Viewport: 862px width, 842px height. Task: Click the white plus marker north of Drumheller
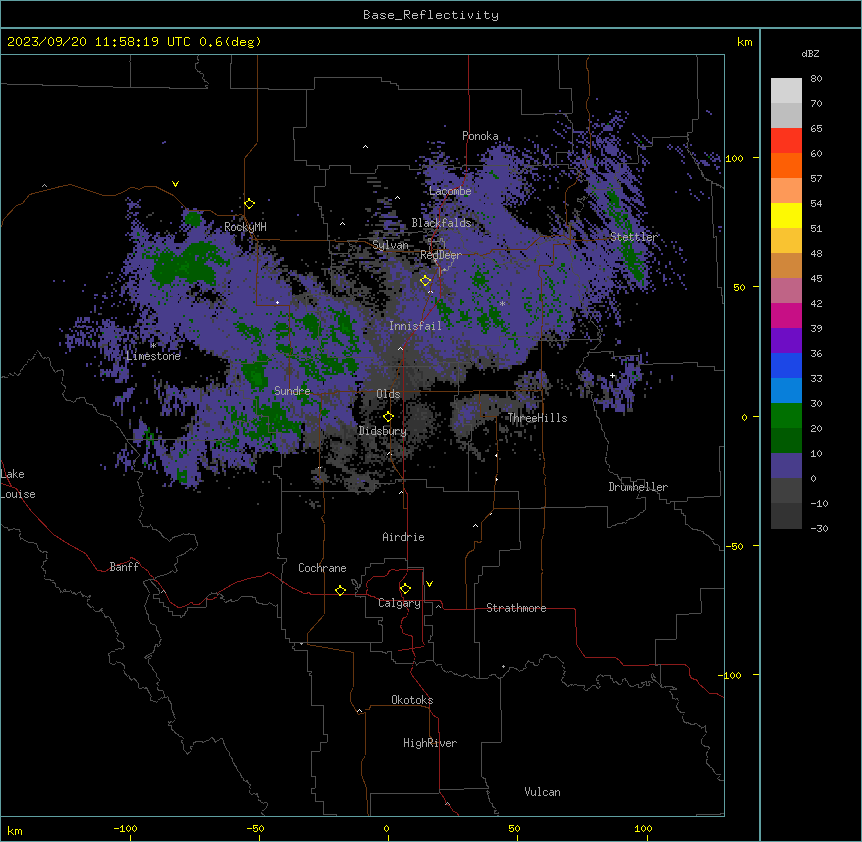coord(612,375)
